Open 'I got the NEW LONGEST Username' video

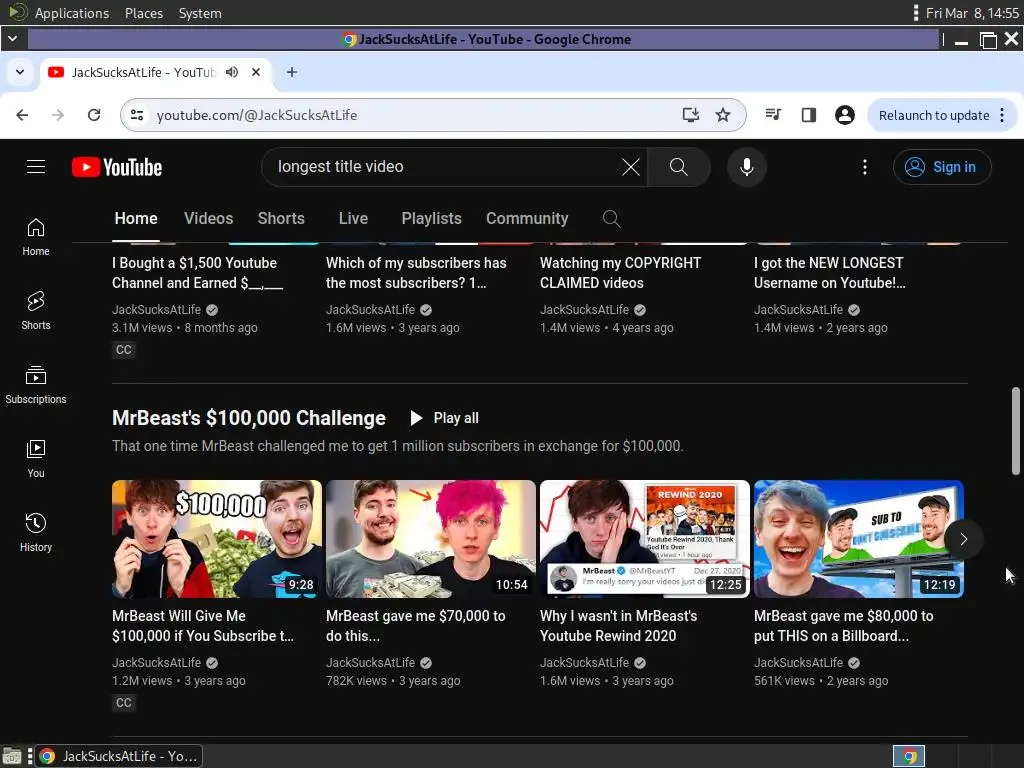(830, 273)
